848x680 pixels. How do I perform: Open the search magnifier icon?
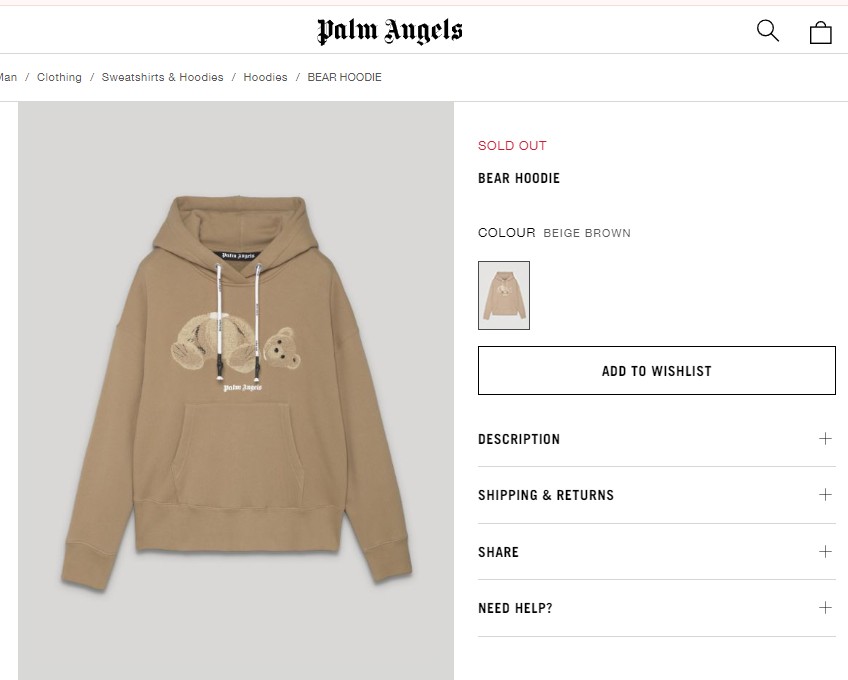pos(767,31)
